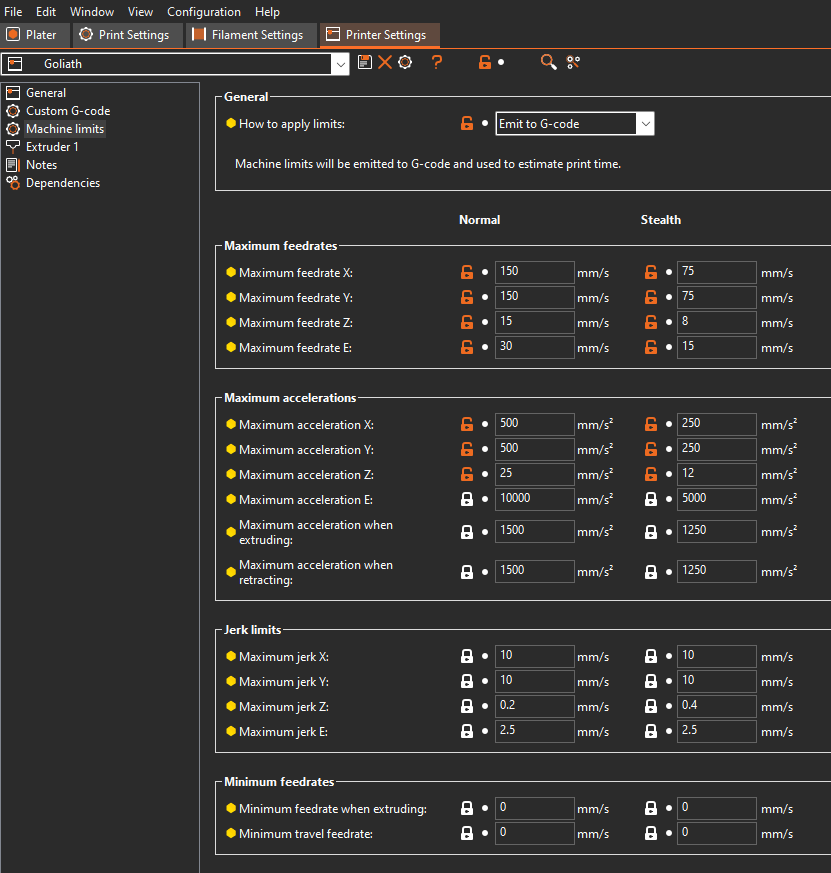Open the How to apply limits combo box
This screenshot has width=831, height=873.
tap(575, 123)
